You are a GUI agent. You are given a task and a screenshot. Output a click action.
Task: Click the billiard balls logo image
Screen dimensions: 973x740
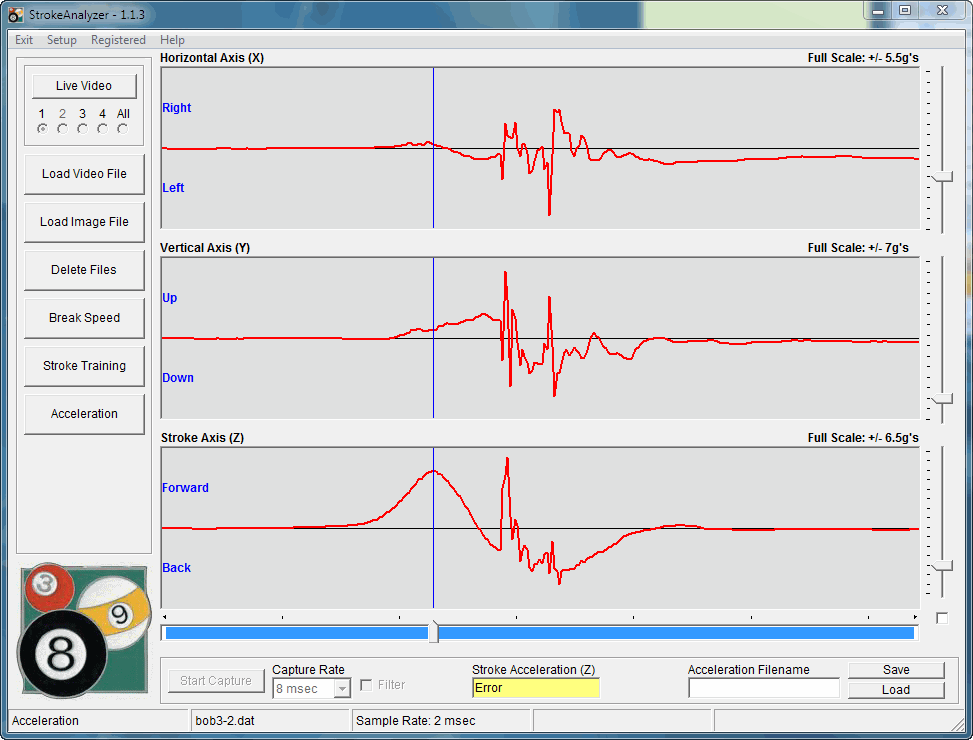(x=84, y=630)
